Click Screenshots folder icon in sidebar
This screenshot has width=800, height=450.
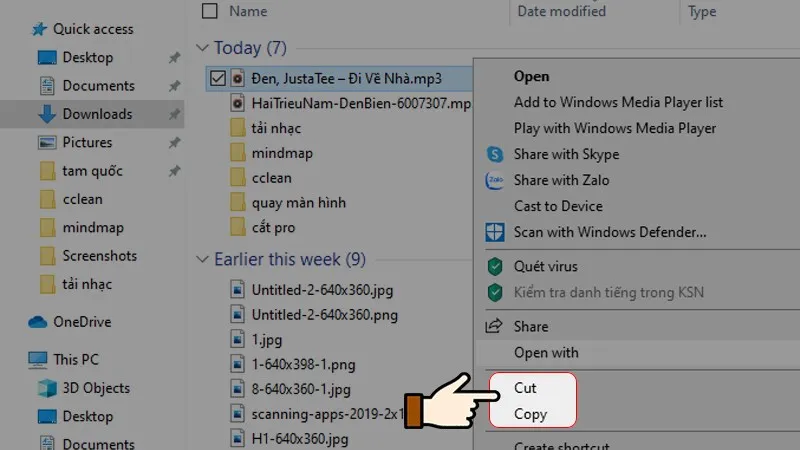(47, 256)
